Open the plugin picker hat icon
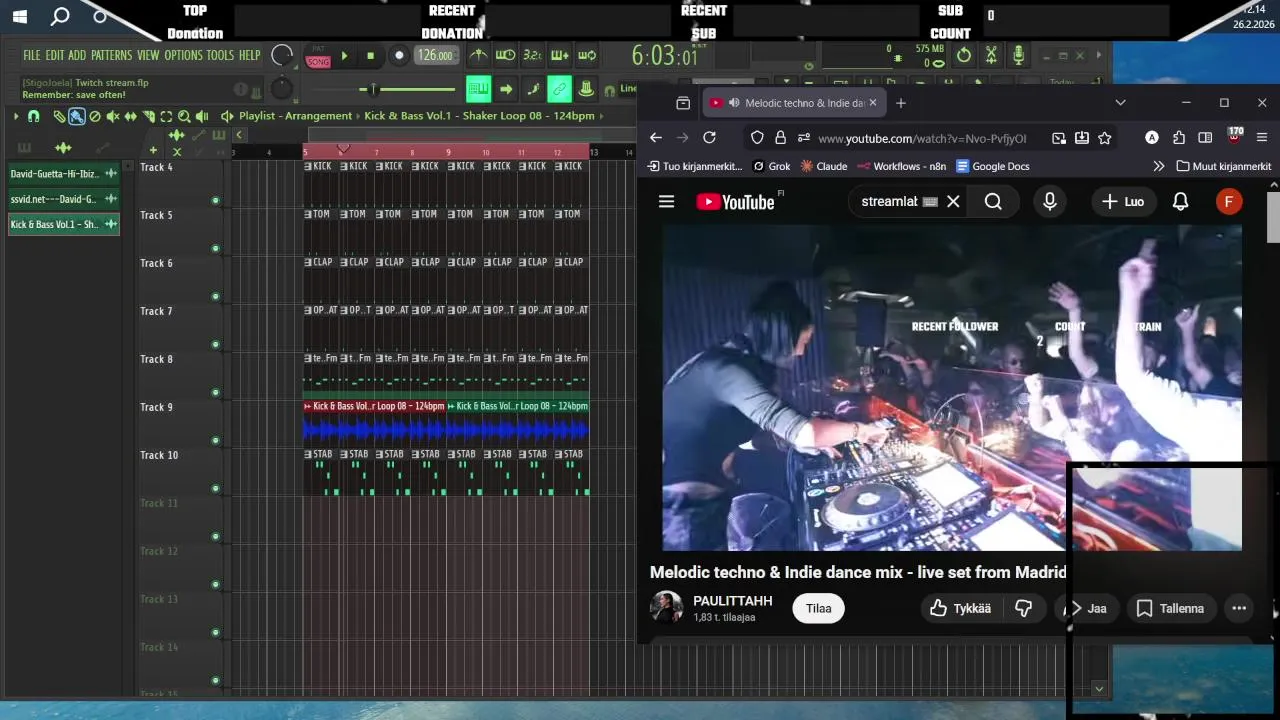Image resolution: width=1280 pixels, height=720 pixels. click(x=586, y=89)
